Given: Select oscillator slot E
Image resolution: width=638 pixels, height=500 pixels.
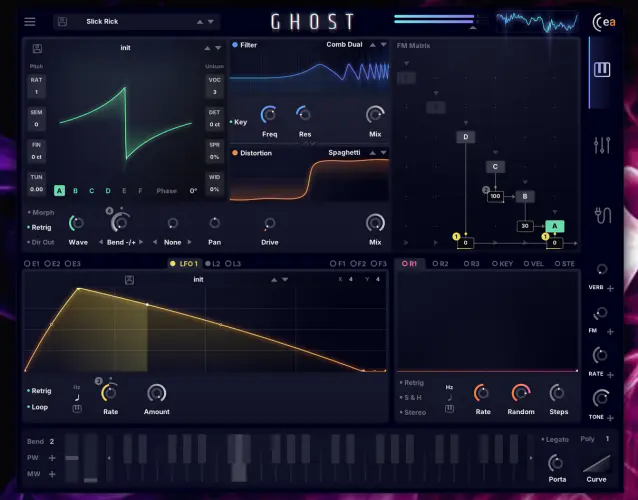Looking at the screenshot, I should (124, 191).
